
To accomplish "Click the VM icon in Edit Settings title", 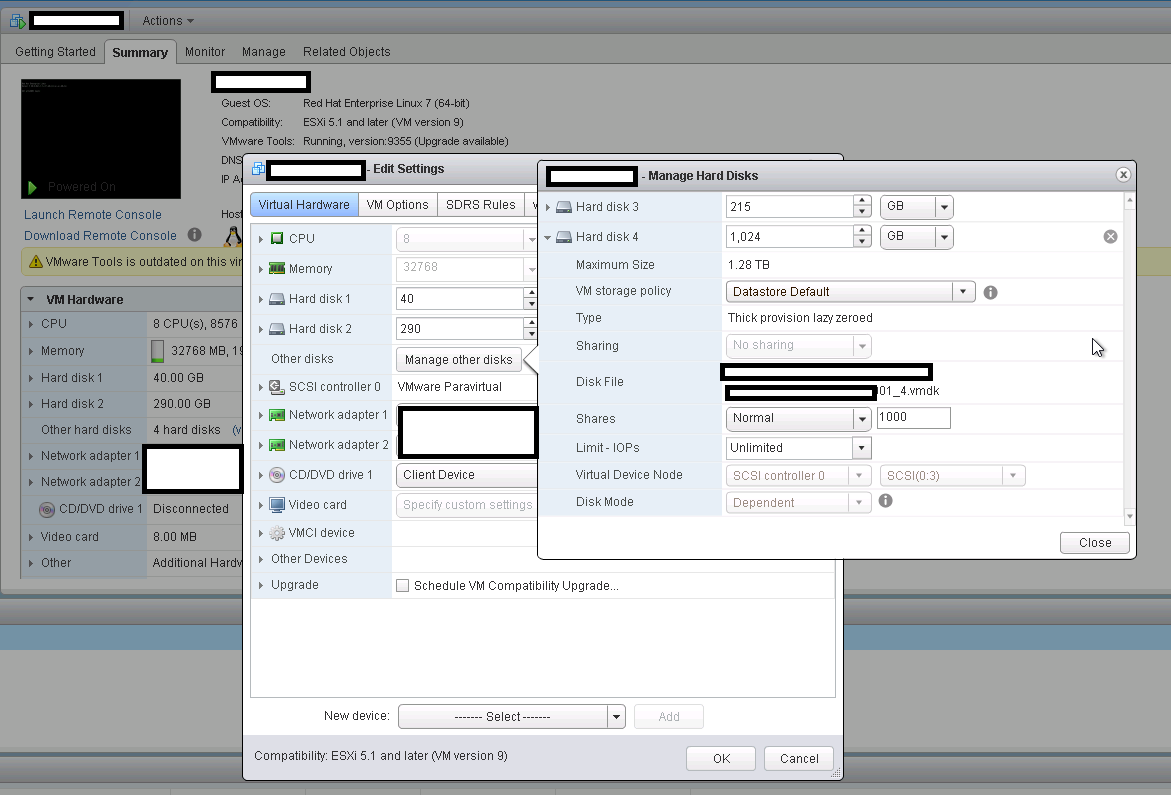I will 258,169.
